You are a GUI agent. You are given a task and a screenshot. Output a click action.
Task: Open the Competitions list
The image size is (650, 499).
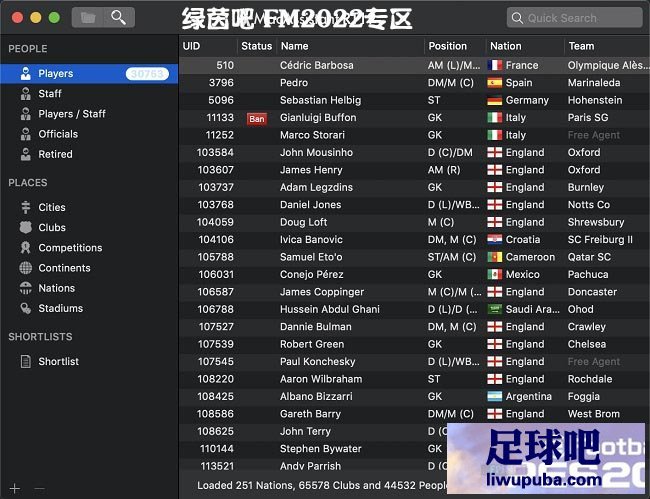tap(70, 248)
